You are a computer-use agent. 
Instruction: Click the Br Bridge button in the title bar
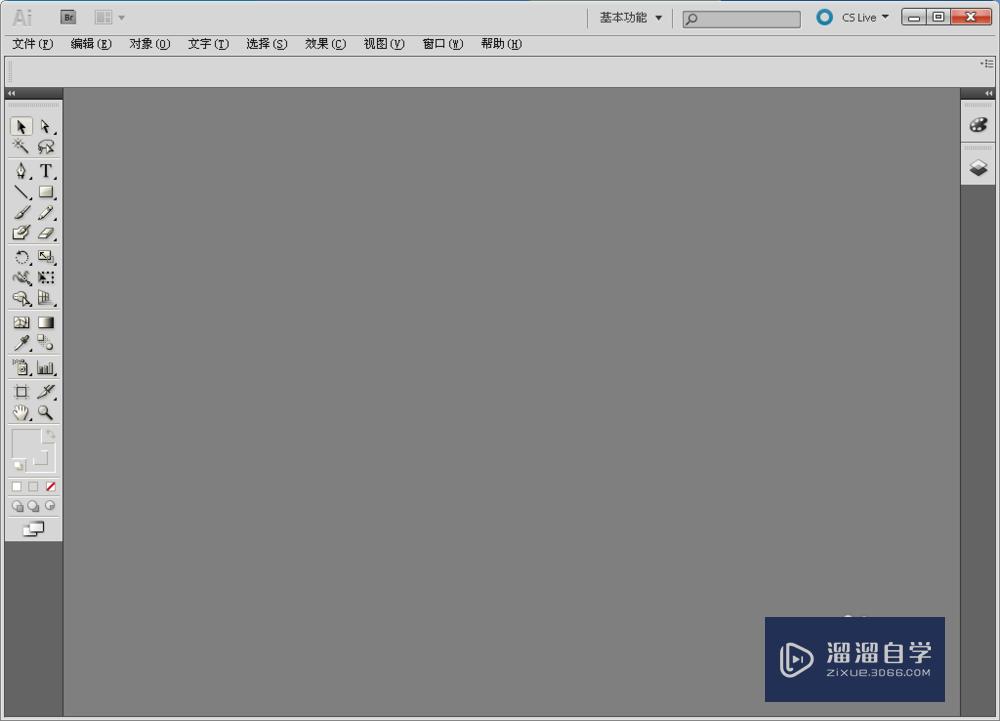68,17
